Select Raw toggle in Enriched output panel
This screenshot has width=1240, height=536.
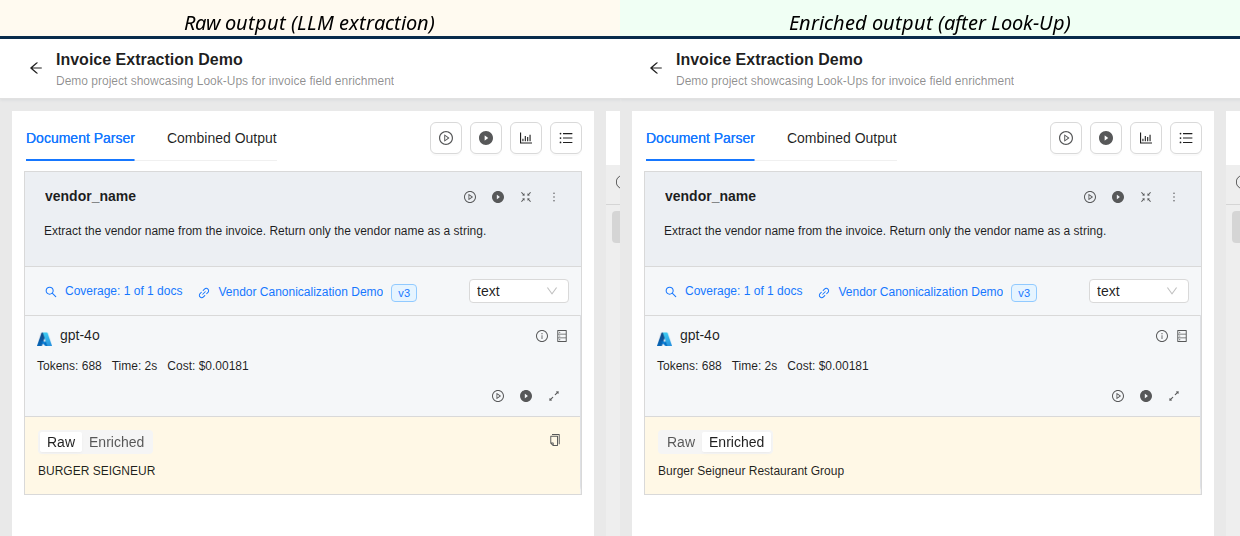[681, 442]
